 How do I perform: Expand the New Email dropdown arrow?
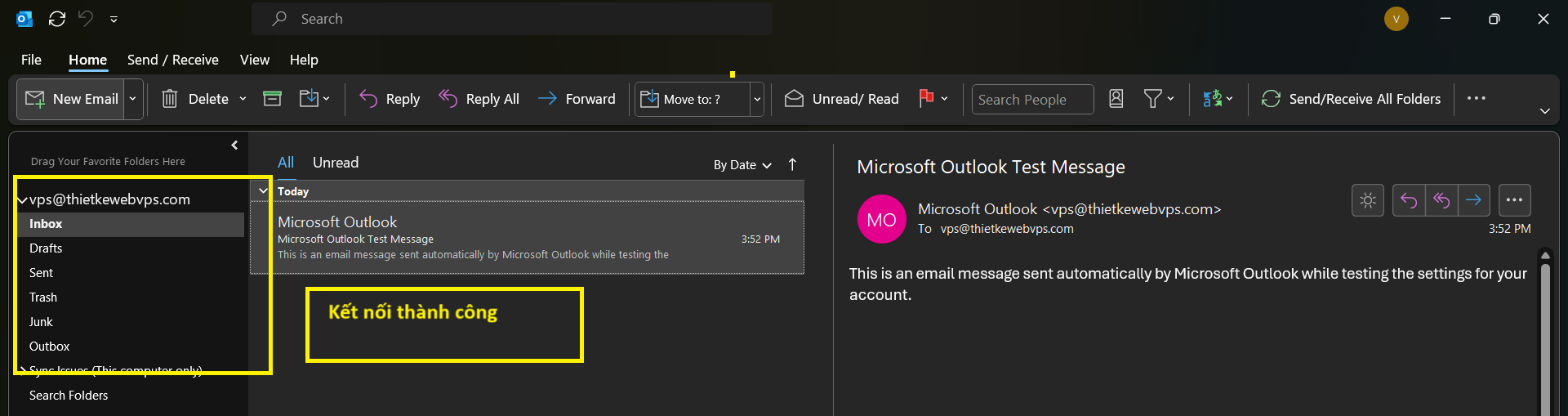click(133, 99)
